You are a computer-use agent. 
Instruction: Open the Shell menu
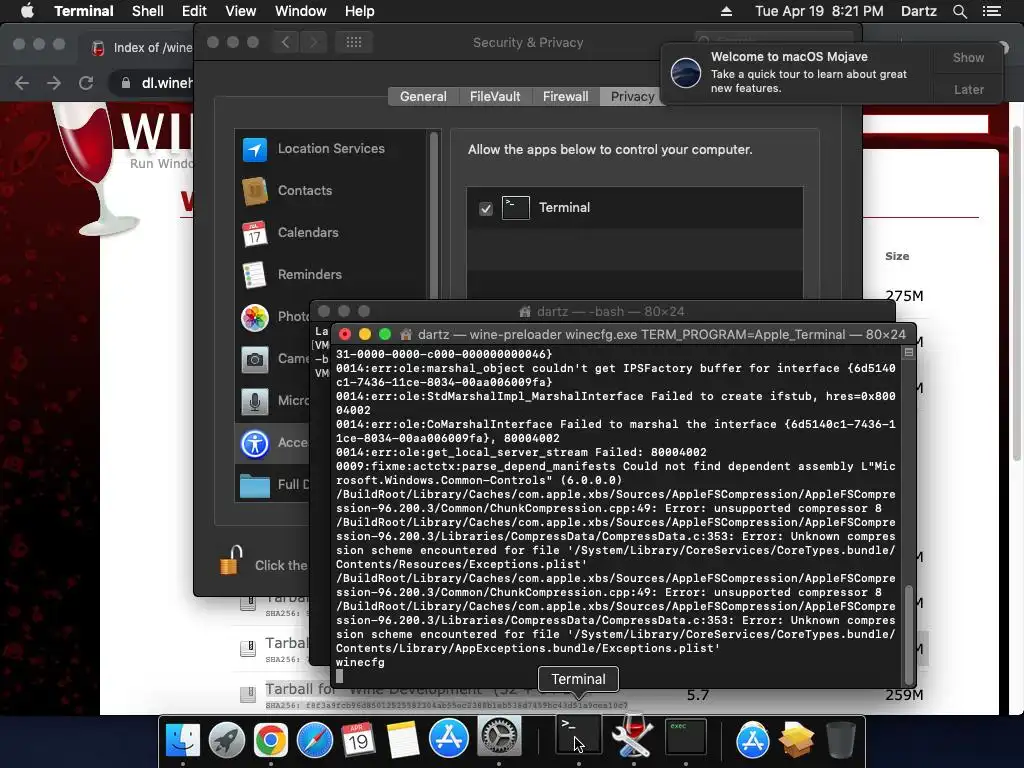click(148, 11)
